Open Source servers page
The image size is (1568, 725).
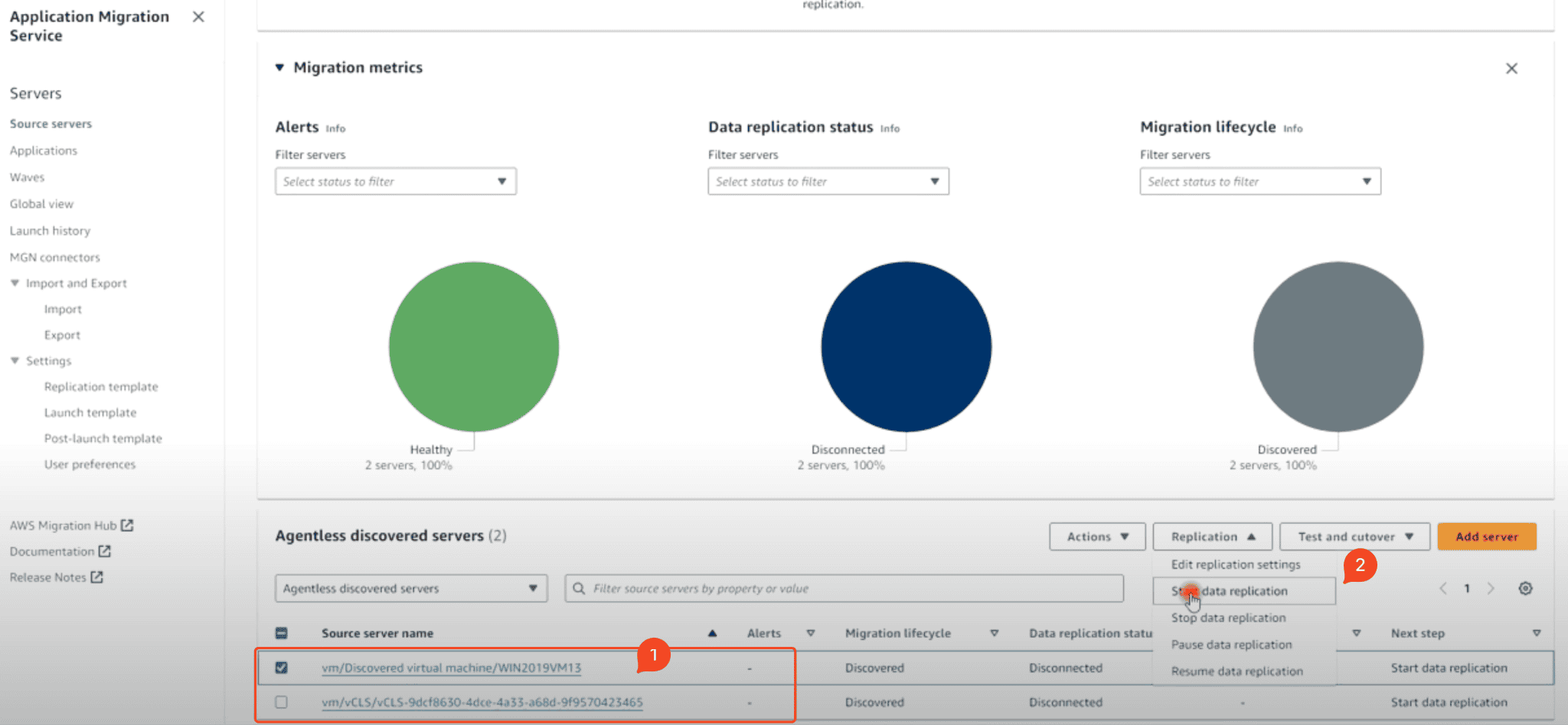(x=51, y=123)
